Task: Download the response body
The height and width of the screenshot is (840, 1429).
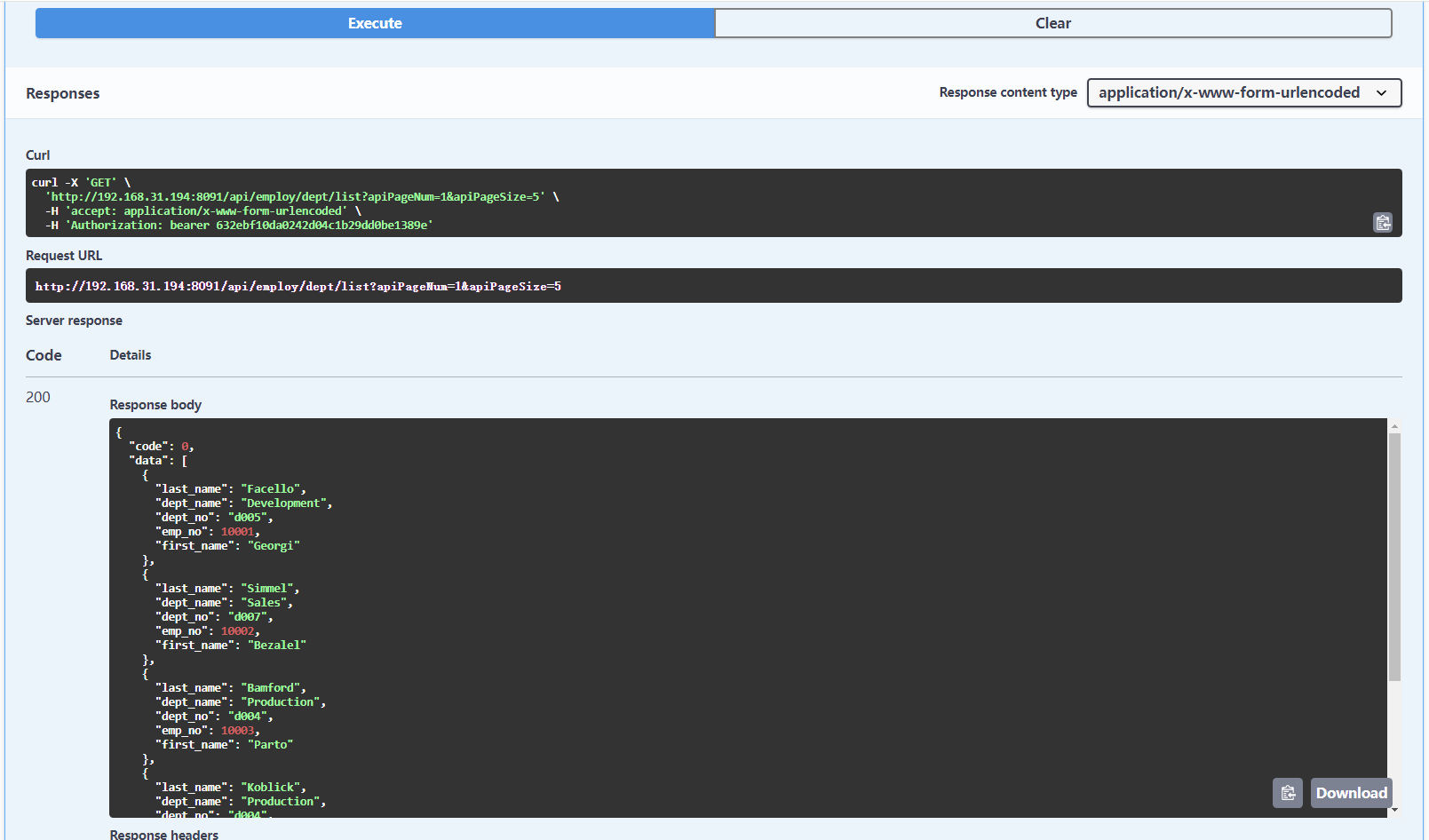Action: tap(1351, 793)
